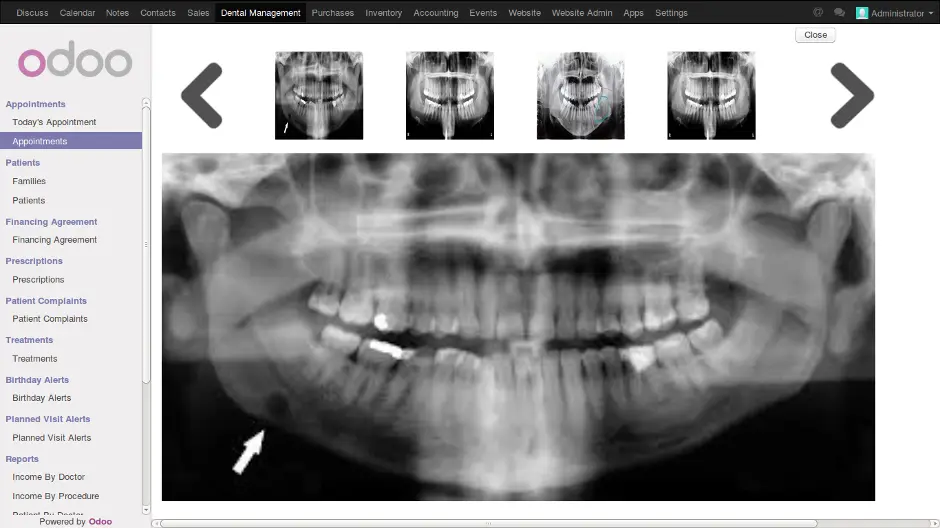Open the Calendar menu
Image resolution: width=940 pixels, height=528 pixels.
click(x=77, y=13)
